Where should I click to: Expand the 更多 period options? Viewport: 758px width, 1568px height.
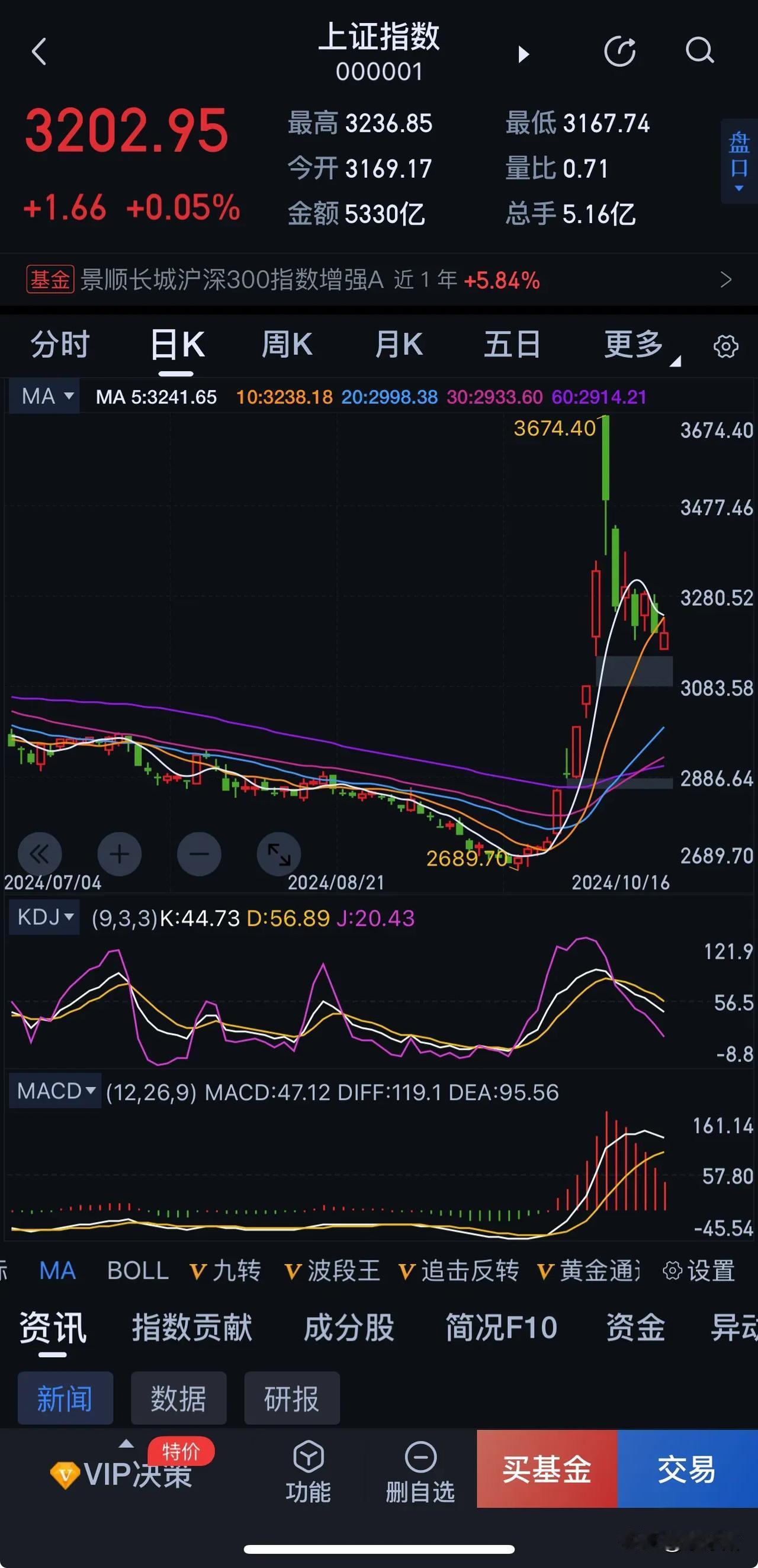point(641,345)
